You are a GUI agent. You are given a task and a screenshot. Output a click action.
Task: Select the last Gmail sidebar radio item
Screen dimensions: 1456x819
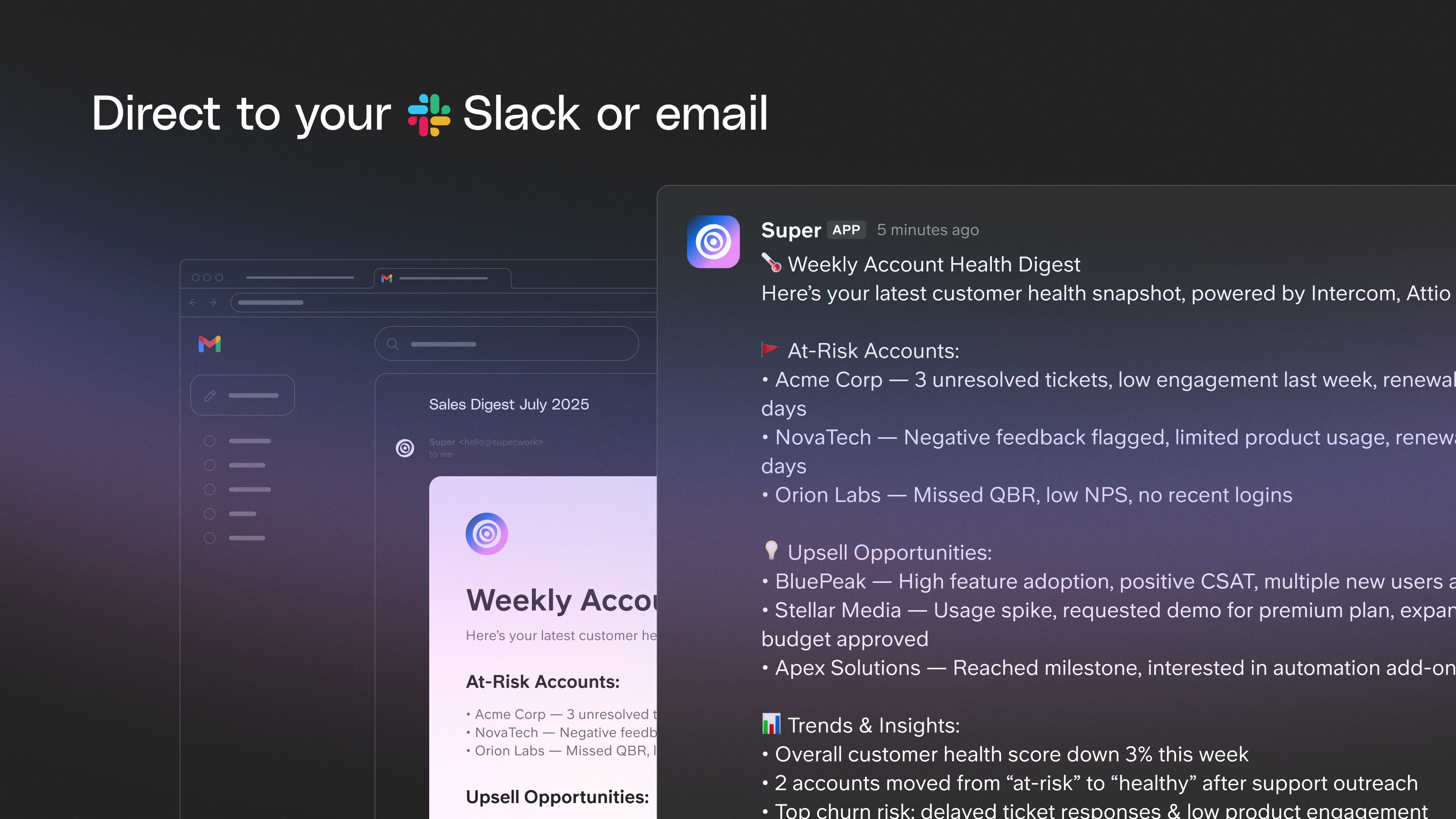(210, 538)
